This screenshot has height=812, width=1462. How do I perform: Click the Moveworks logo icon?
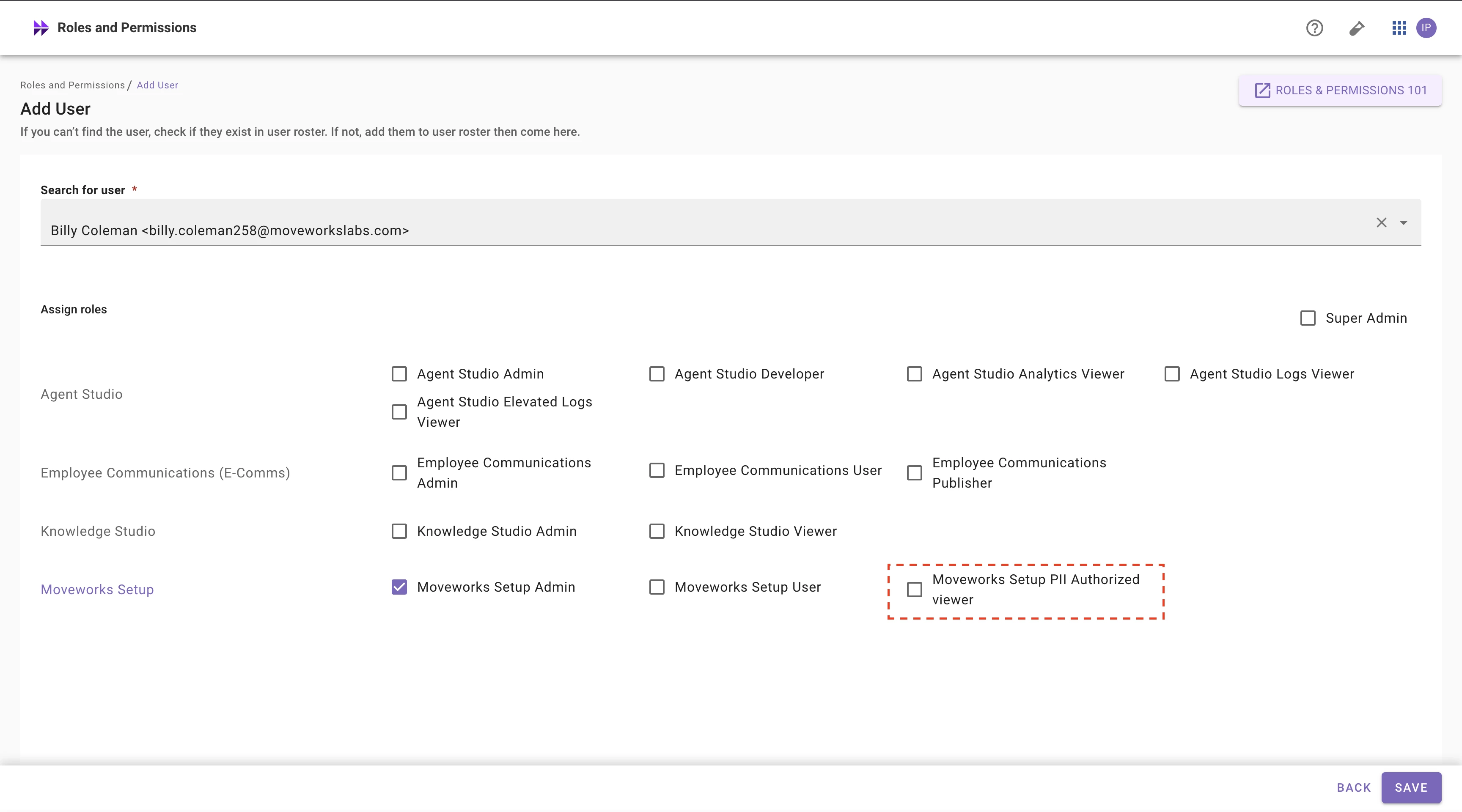(x=41, y=28)
